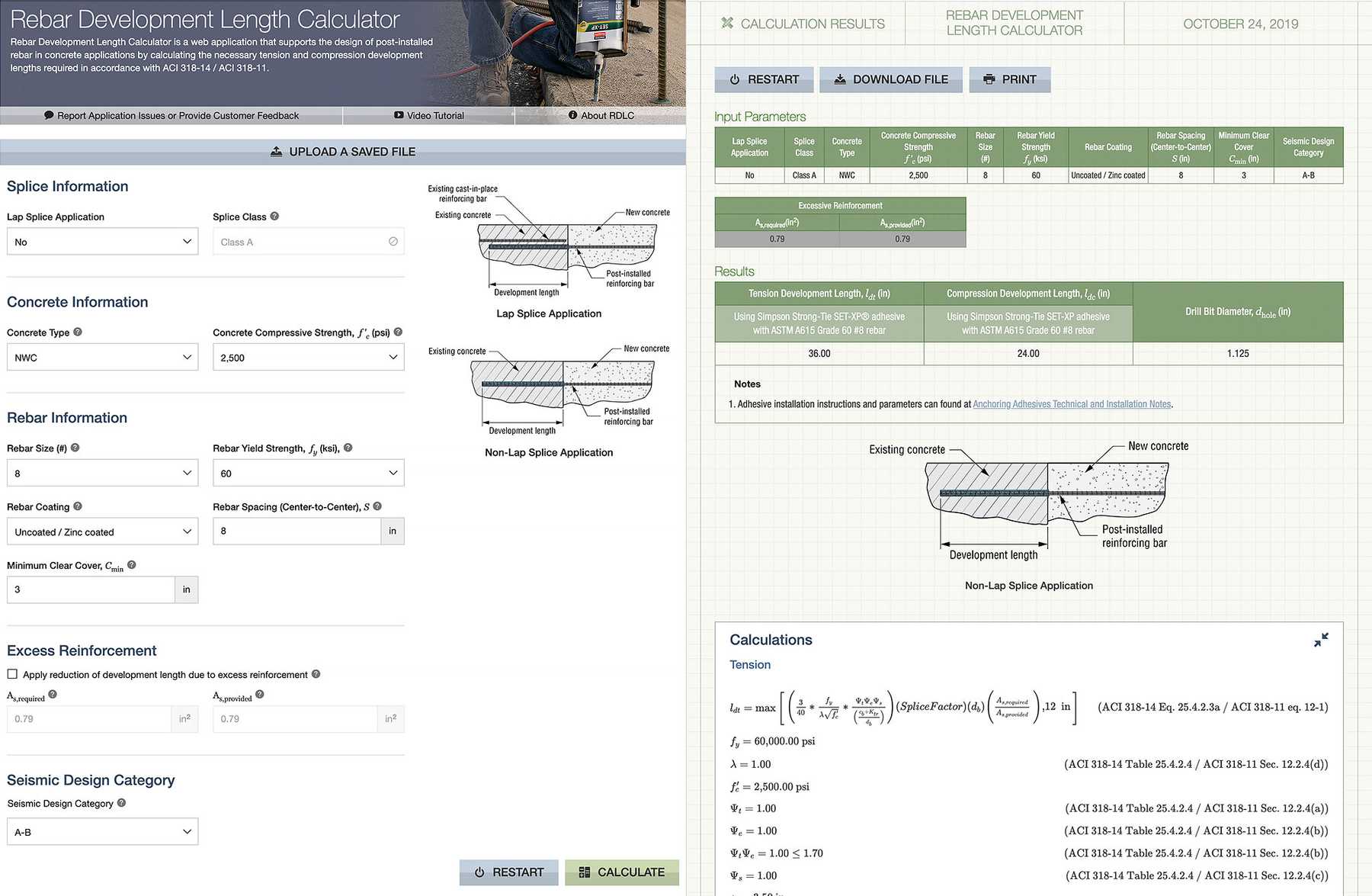Click help icon next to Rebar Size
Screen dimensions: 1372x896
point(75,448)
